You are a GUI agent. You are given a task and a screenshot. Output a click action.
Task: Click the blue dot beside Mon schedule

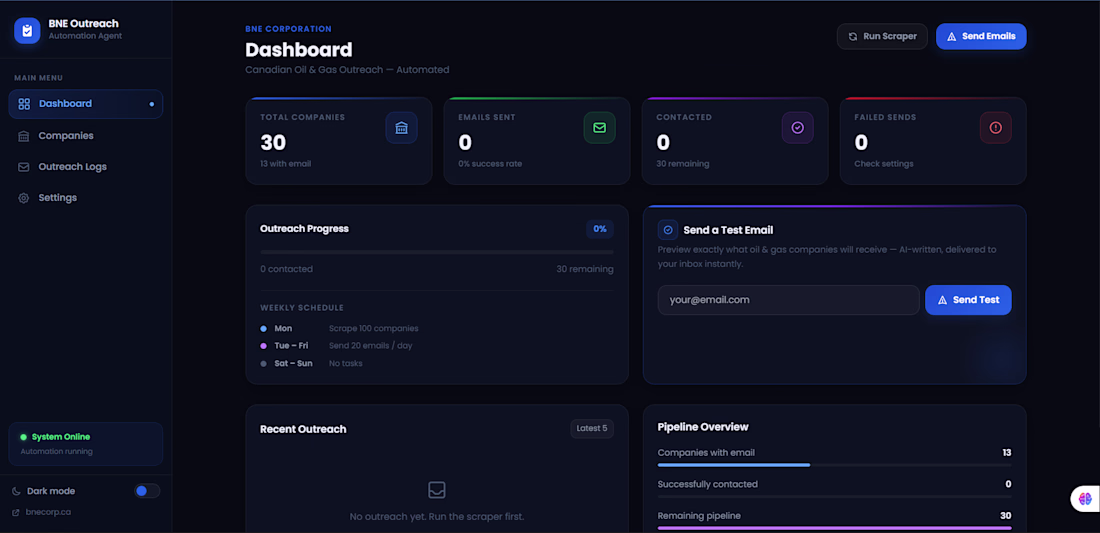263,328
